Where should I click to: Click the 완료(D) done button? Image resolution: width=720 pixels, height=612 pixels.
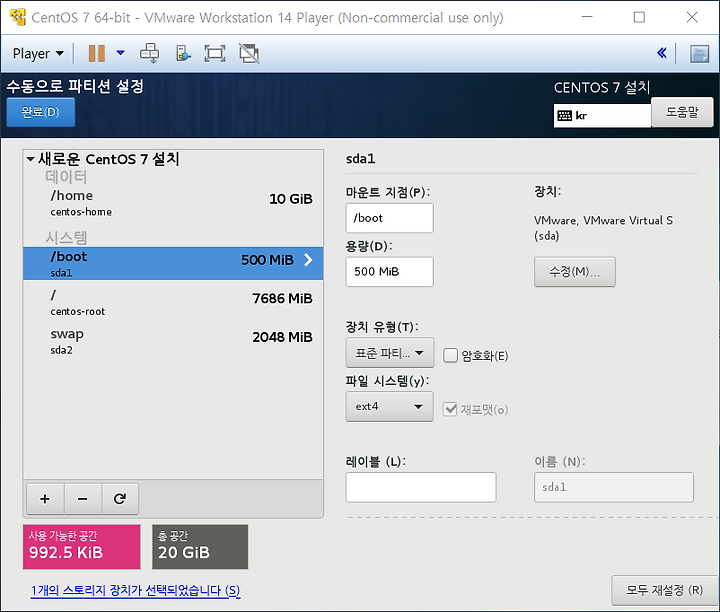[40, 112]
